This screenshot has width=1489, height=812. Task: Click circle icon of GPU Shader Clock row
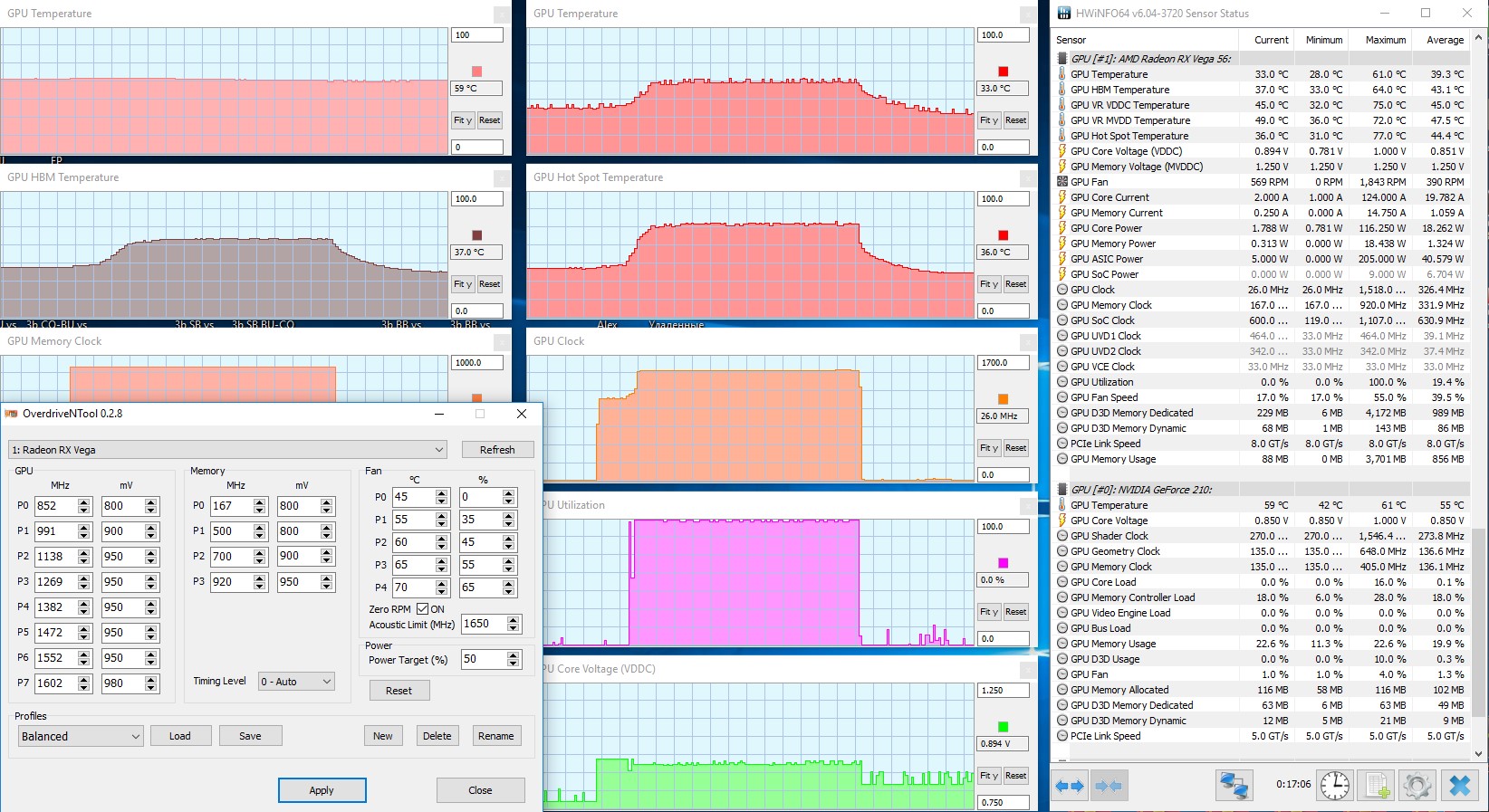(1062, 536)
